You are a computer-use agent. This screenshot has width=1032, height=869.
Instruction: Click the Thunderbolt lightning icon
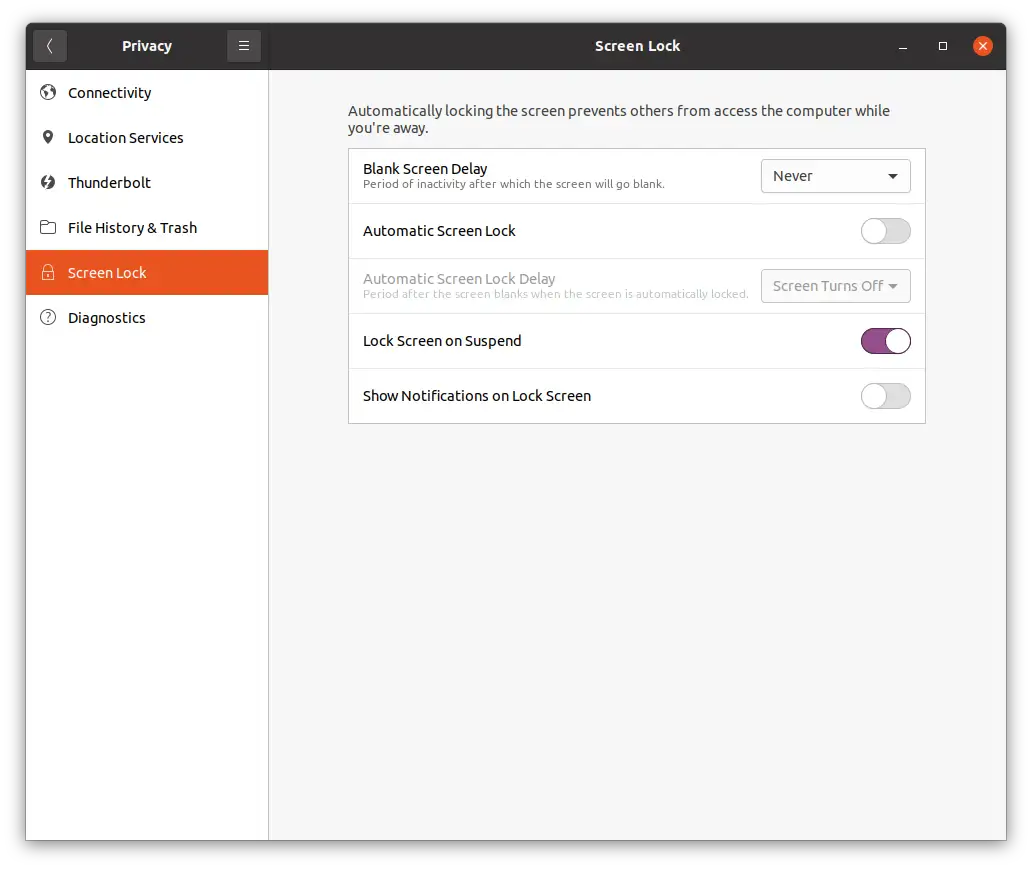click(48, 182)
